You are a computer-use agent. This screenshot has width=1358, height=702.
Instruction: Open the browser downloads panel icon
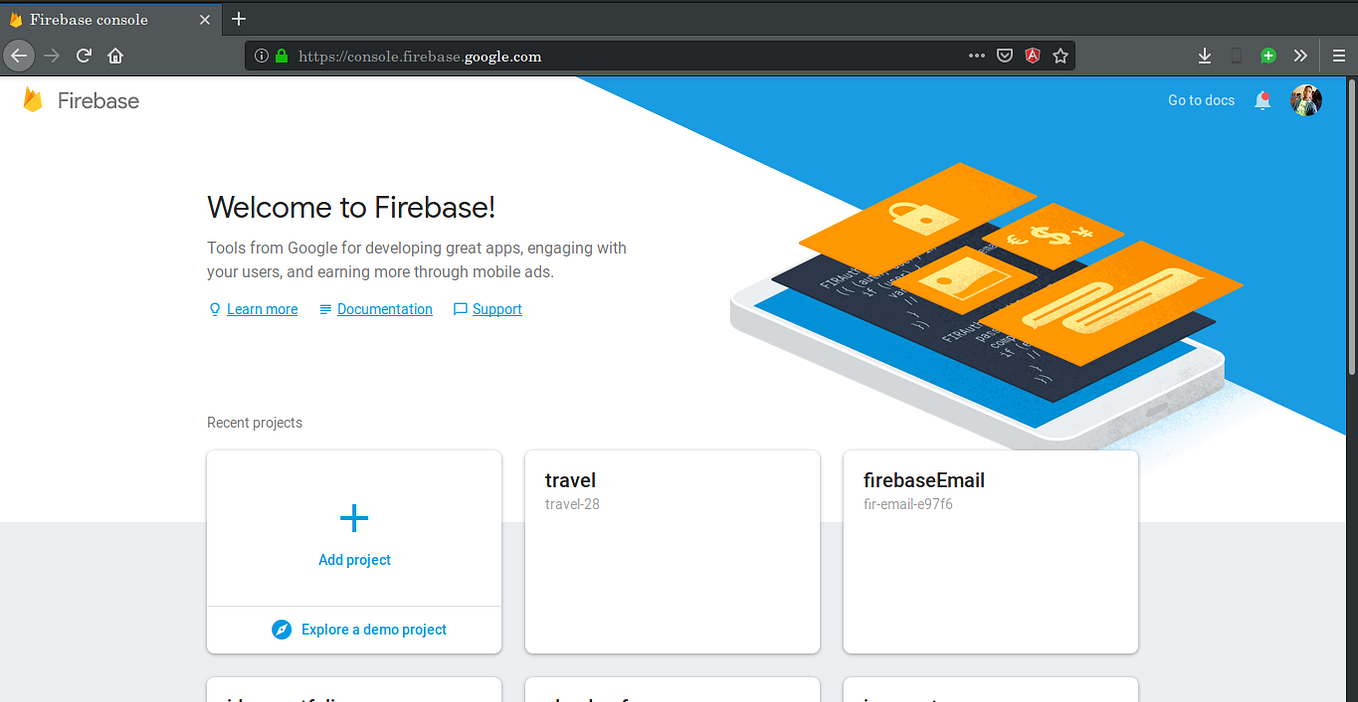click(x=1205, y=55)
